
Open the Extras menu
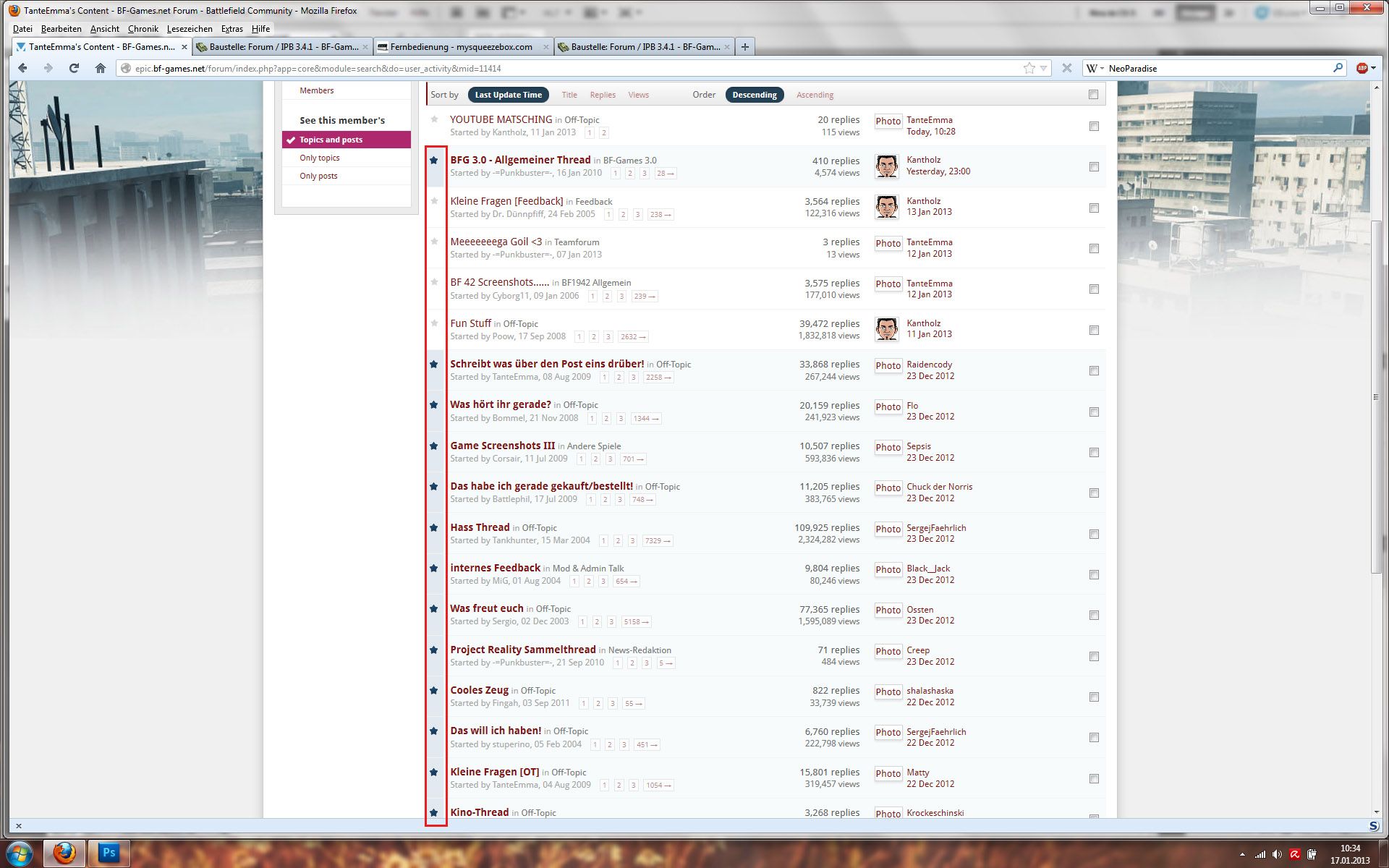(x=232, y=29)
